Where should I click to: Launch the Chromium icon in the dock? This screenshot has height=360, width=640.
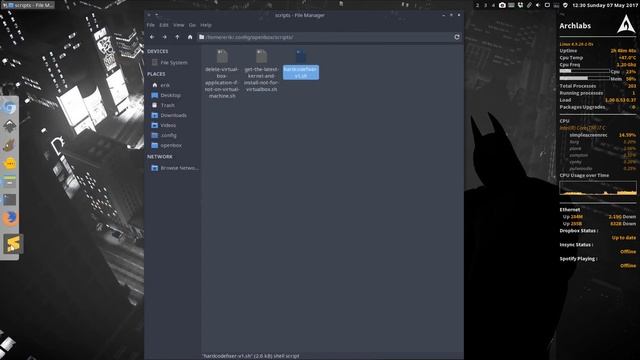pos(10,108)
